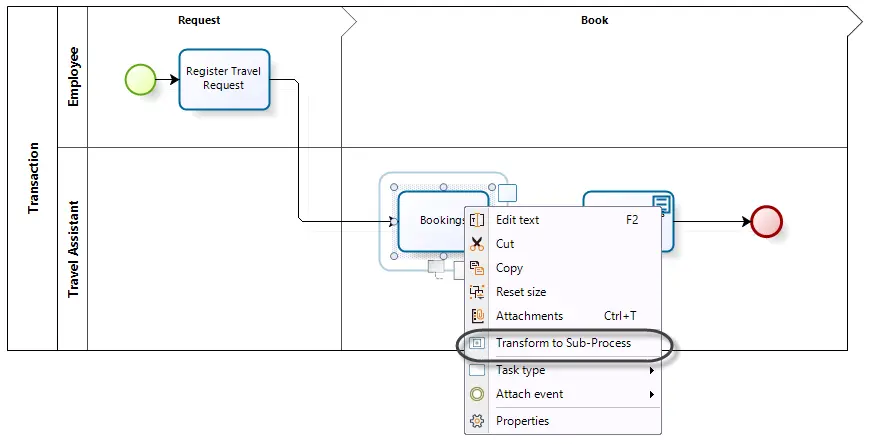872x444 pixels.
Task: Click the Ctrl+T shortcut label
Action: click(620, 315)
